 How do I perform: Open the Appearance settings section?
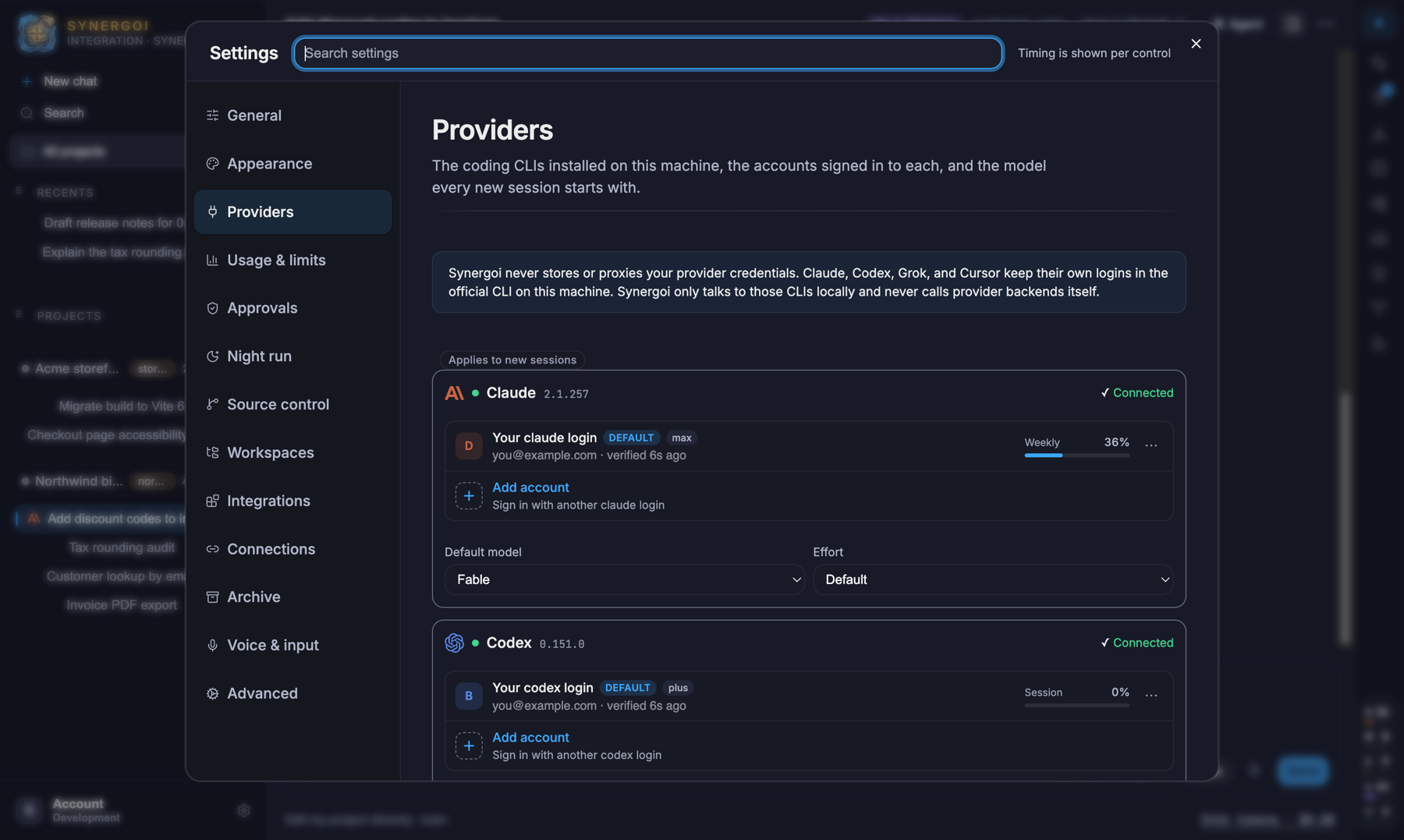point(292,164)
